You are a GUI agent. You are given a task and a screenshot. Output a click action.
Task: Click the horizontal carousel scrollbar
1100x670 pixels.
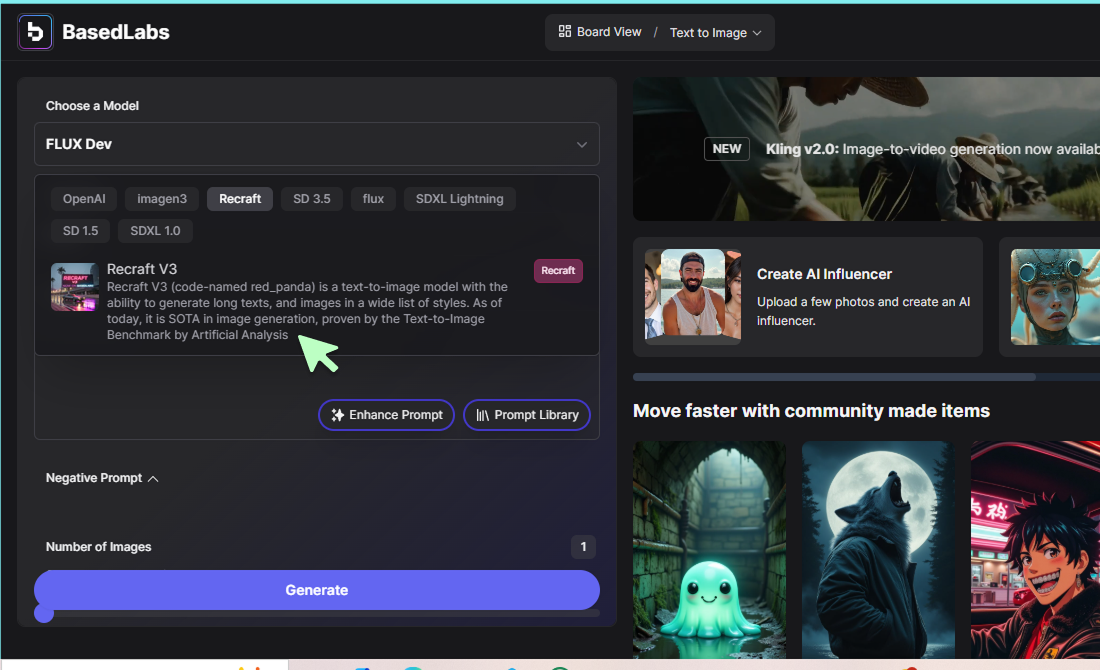[834, 377]
